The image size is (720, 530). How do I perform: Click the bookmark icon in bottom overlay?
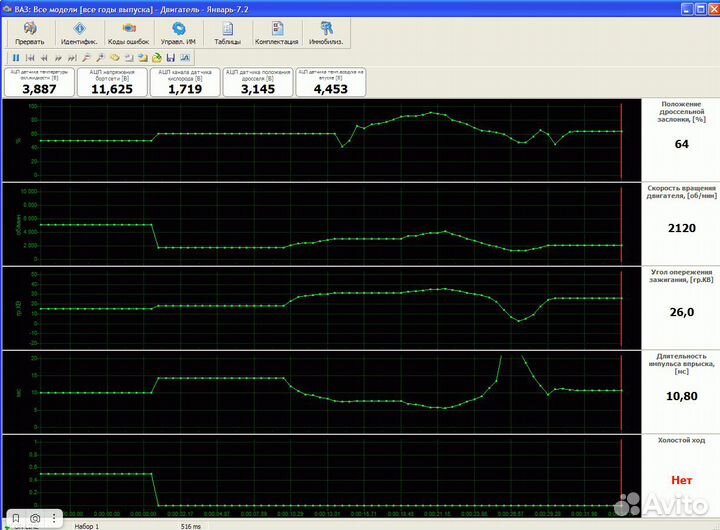point(14,520)
